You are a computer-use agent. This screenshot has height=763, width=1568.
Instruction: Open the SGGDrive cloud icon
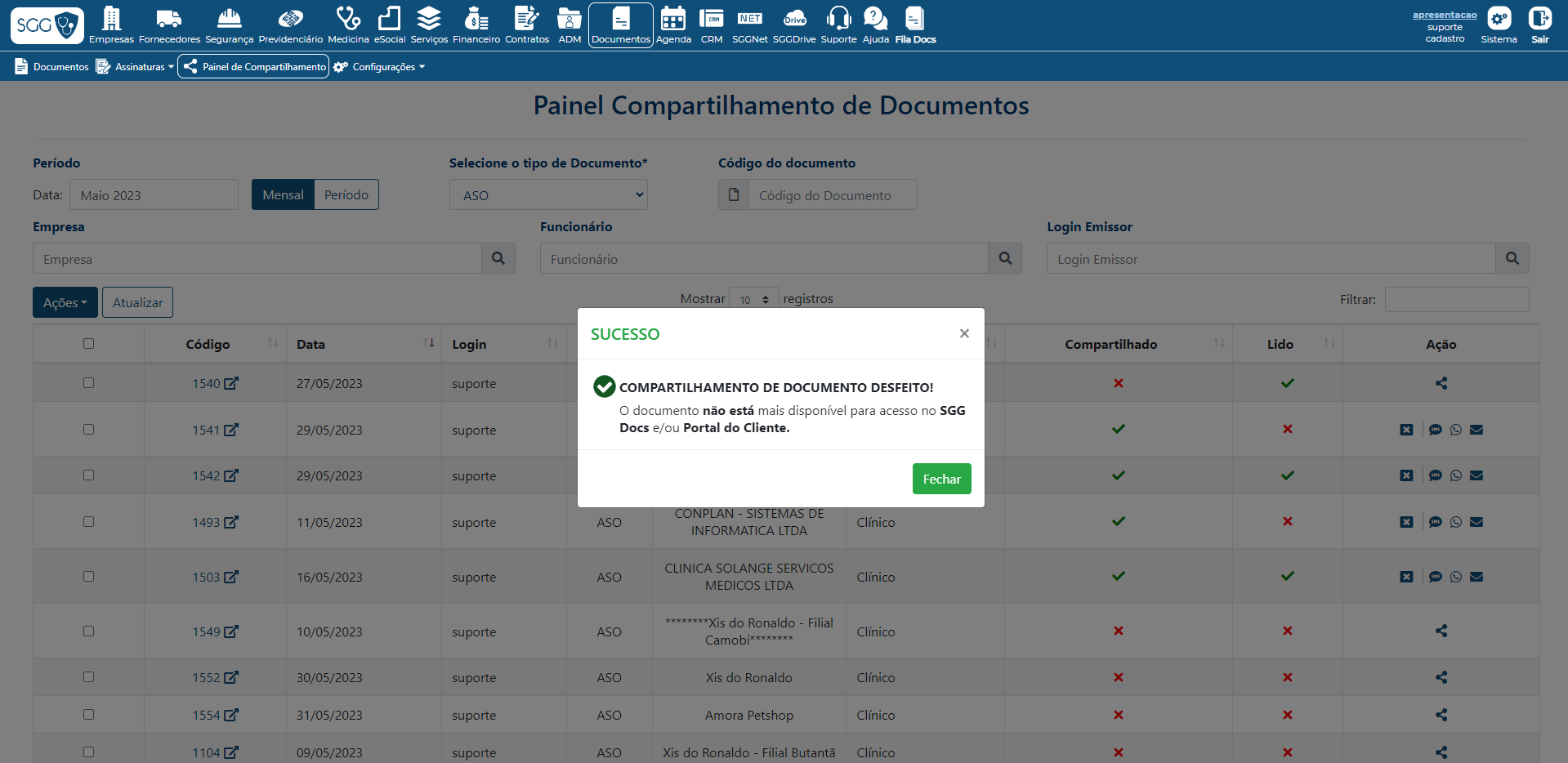click(x=793, y=25)
